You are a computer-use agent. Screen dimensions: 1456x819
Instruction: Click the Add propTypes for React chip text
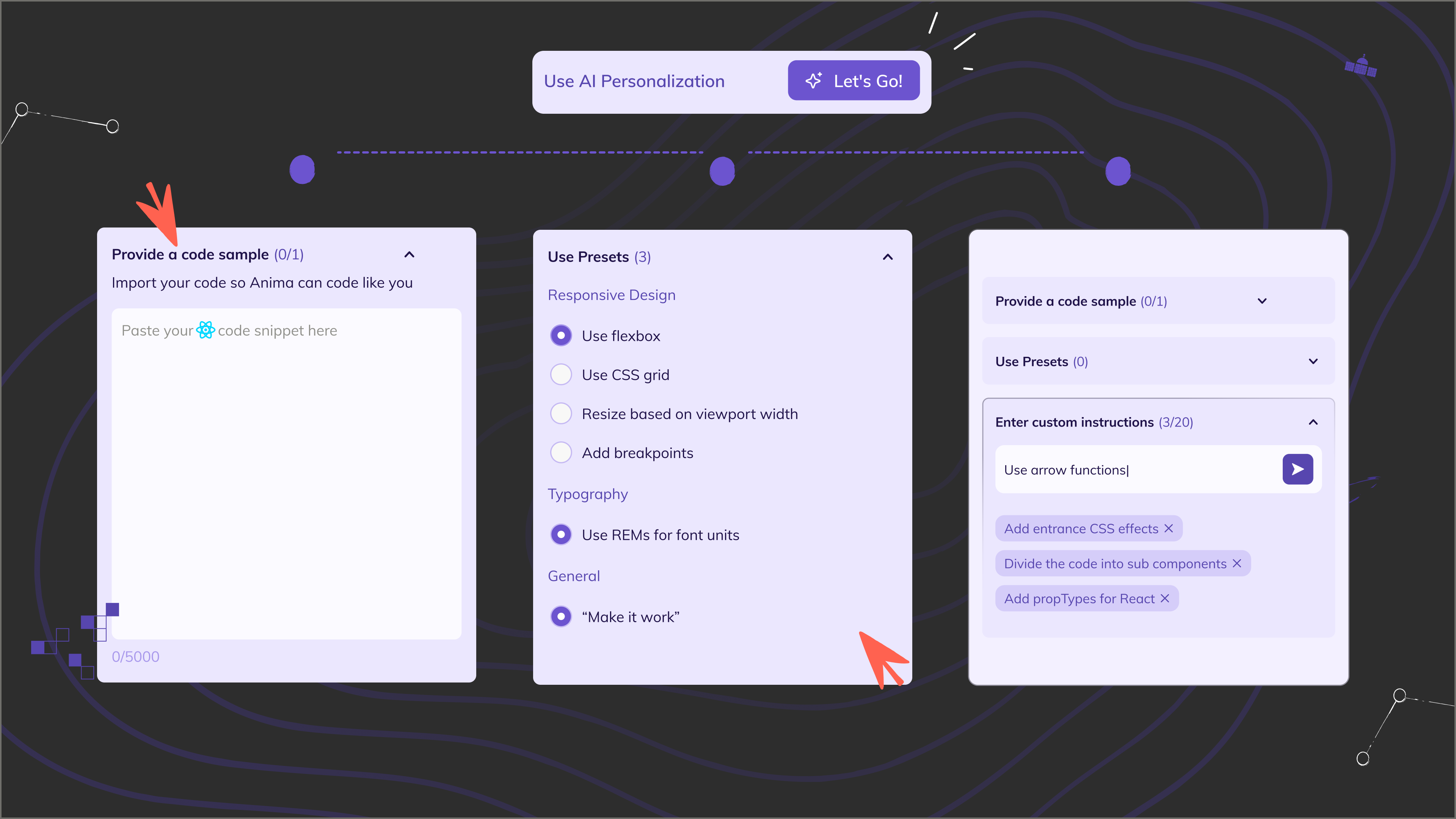(x=1079, y=599)
